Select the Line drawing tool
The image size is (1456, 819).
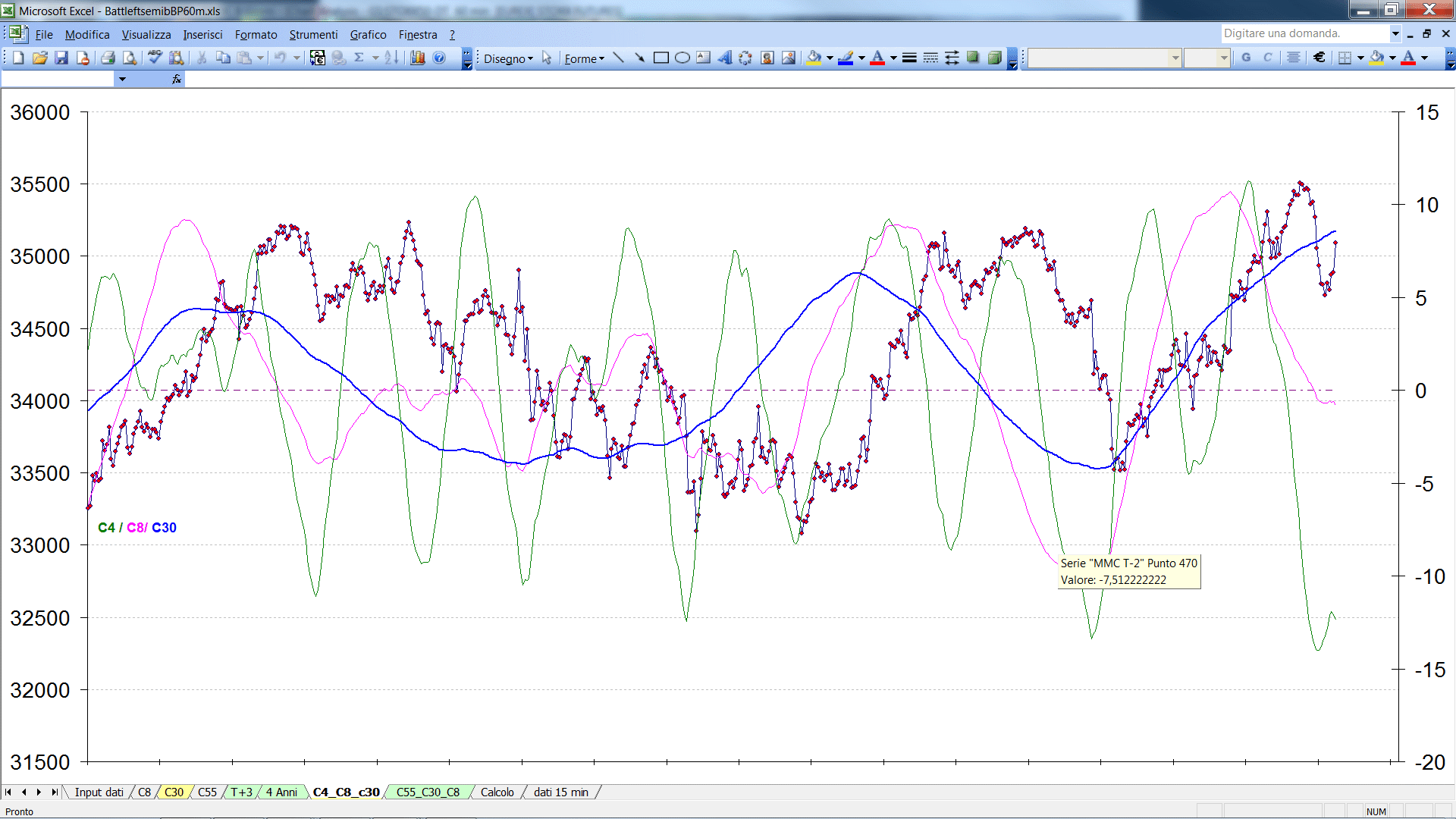619,58
